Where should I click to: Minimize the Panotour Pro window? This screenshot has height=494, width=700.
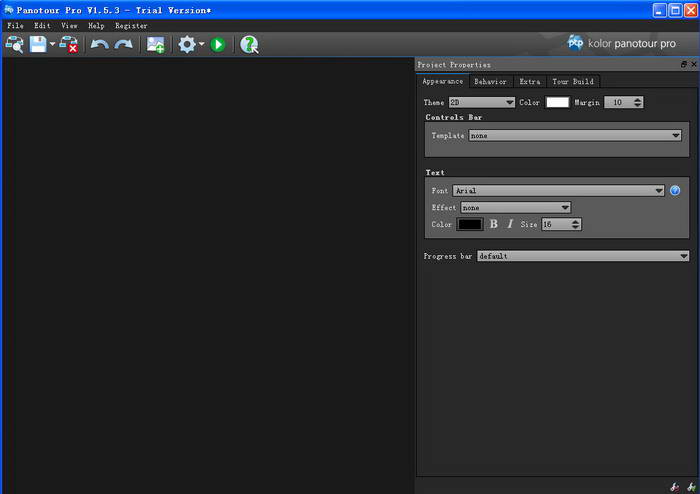659,10
